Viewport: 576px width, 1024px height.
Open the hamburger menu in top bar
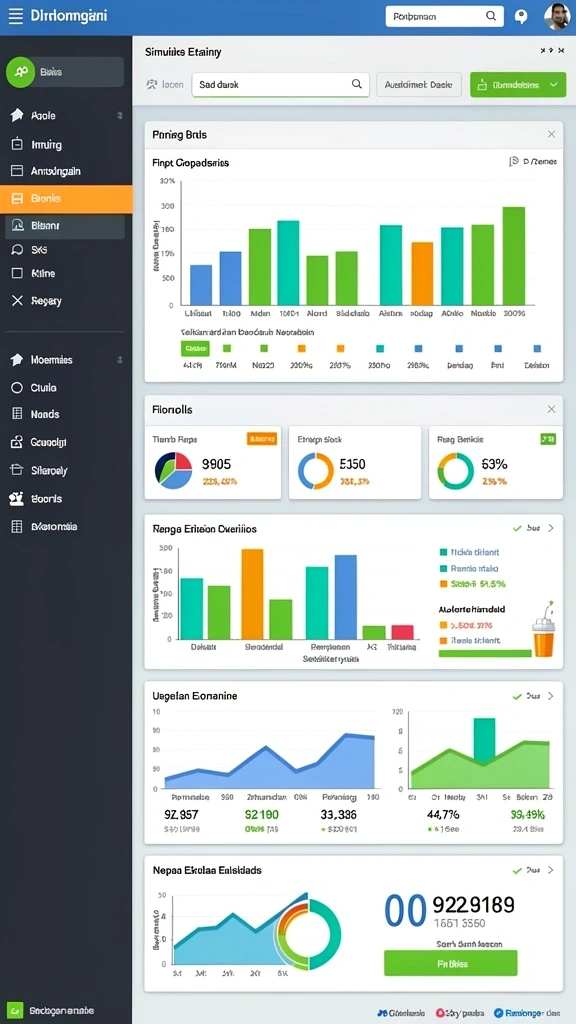coord(16,16)
